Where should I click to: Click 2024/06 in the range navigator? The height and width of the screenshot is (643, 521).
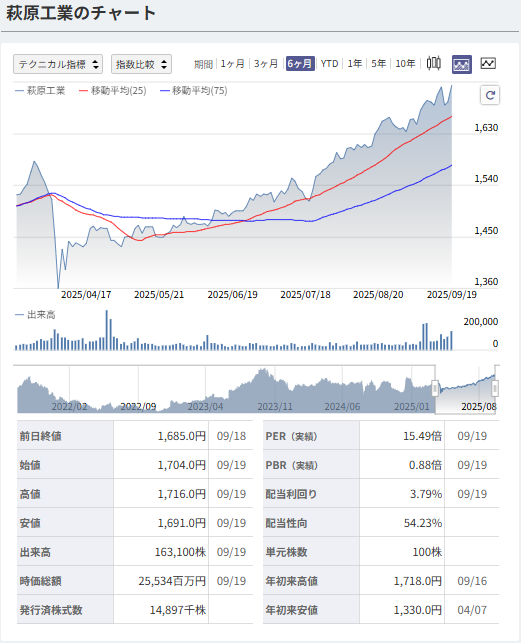tap(342, 407)
